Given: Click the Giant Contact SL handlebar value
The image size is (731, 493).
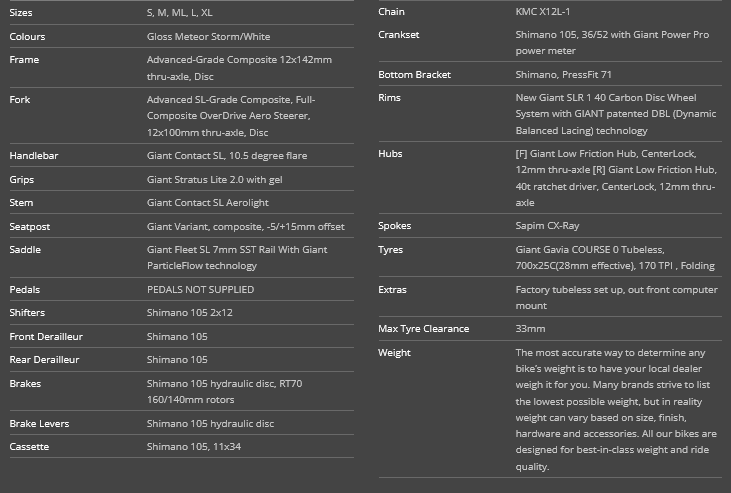Looking at the screenshot, I should click(226, 156).
